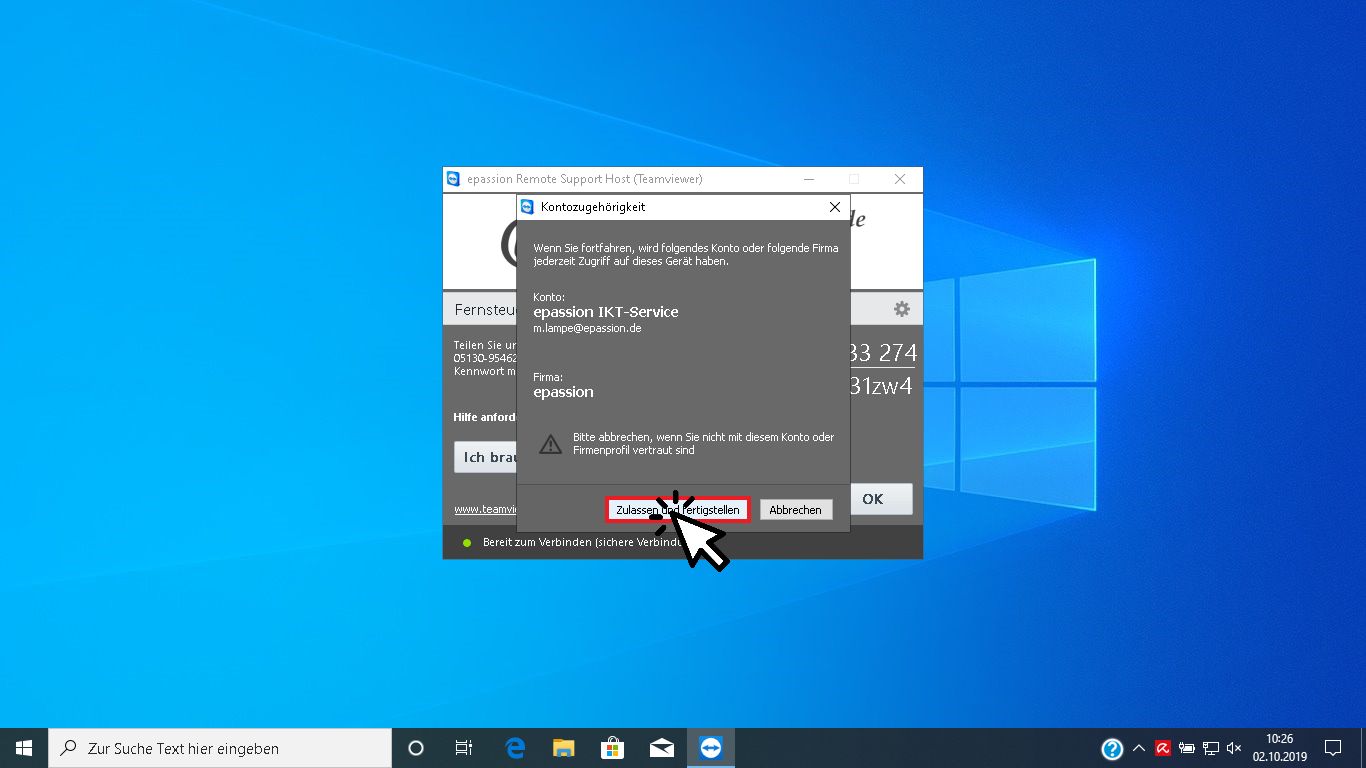Click the warning triangle icon in dialog
Image resolution: width=1366 pixels, height=768 pixels.
[x=550, y=444]
